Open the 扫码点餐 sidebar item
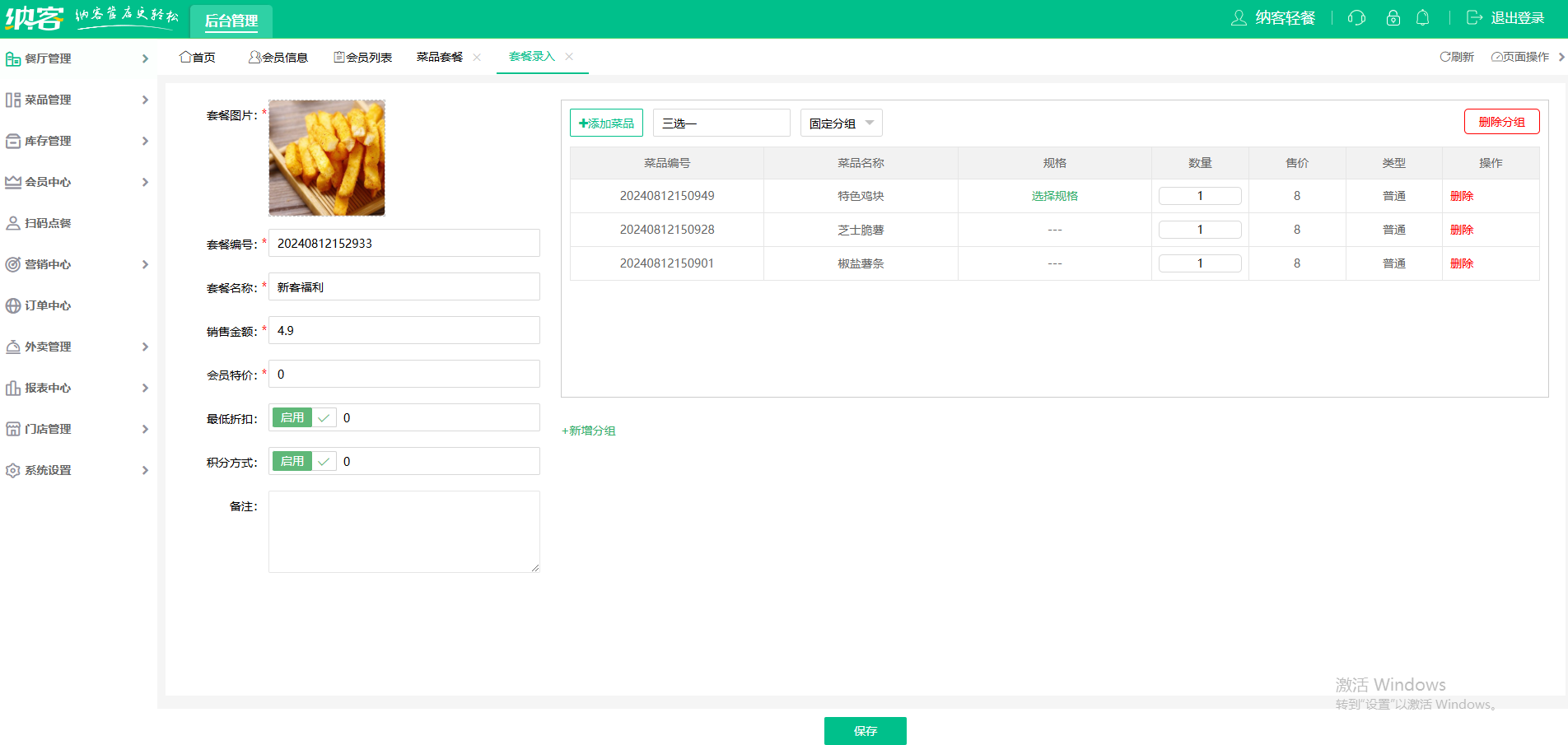Screen dimensions: 1568x745 click(x=48, y=223)
